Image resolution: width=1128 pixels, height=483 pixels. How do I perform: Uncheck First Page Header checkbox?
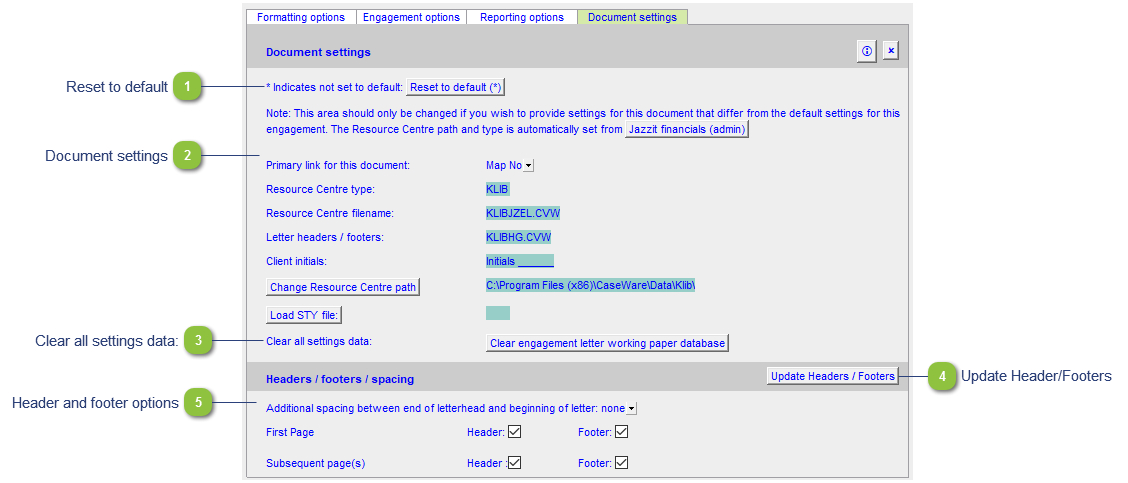coord(514,432)
